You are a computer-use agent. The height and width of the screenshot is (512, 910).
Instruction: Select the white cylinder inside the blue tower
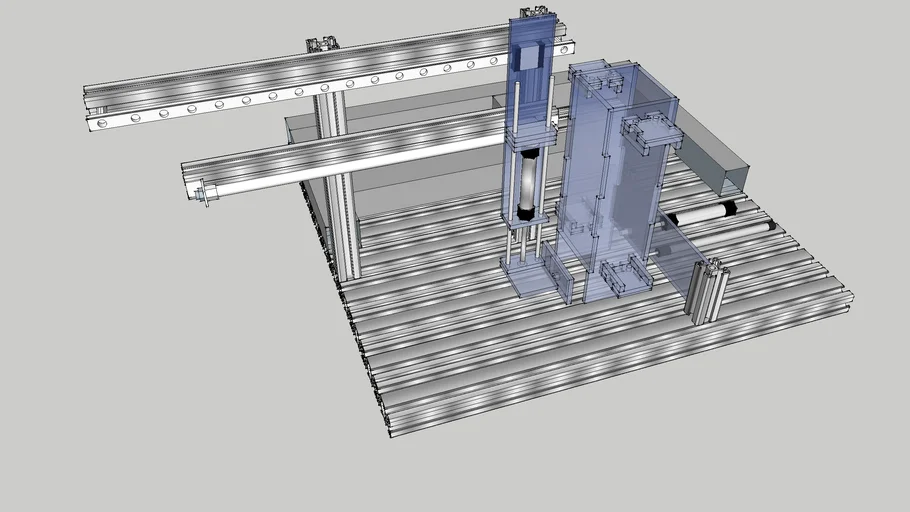[x=527, y=183]
